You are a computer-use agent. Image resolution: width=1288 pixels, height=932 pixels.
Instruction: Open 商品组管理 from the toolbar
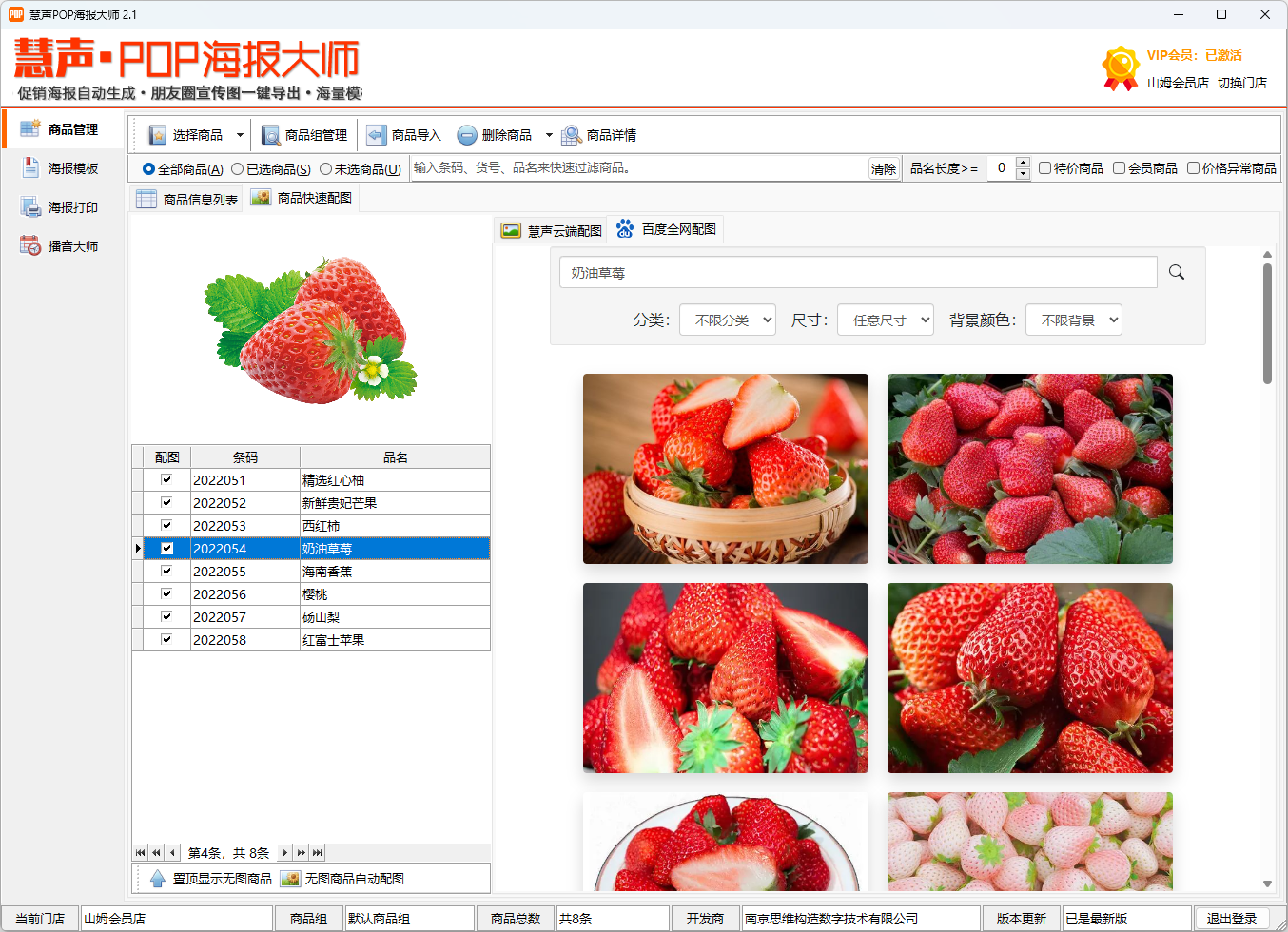305,134
